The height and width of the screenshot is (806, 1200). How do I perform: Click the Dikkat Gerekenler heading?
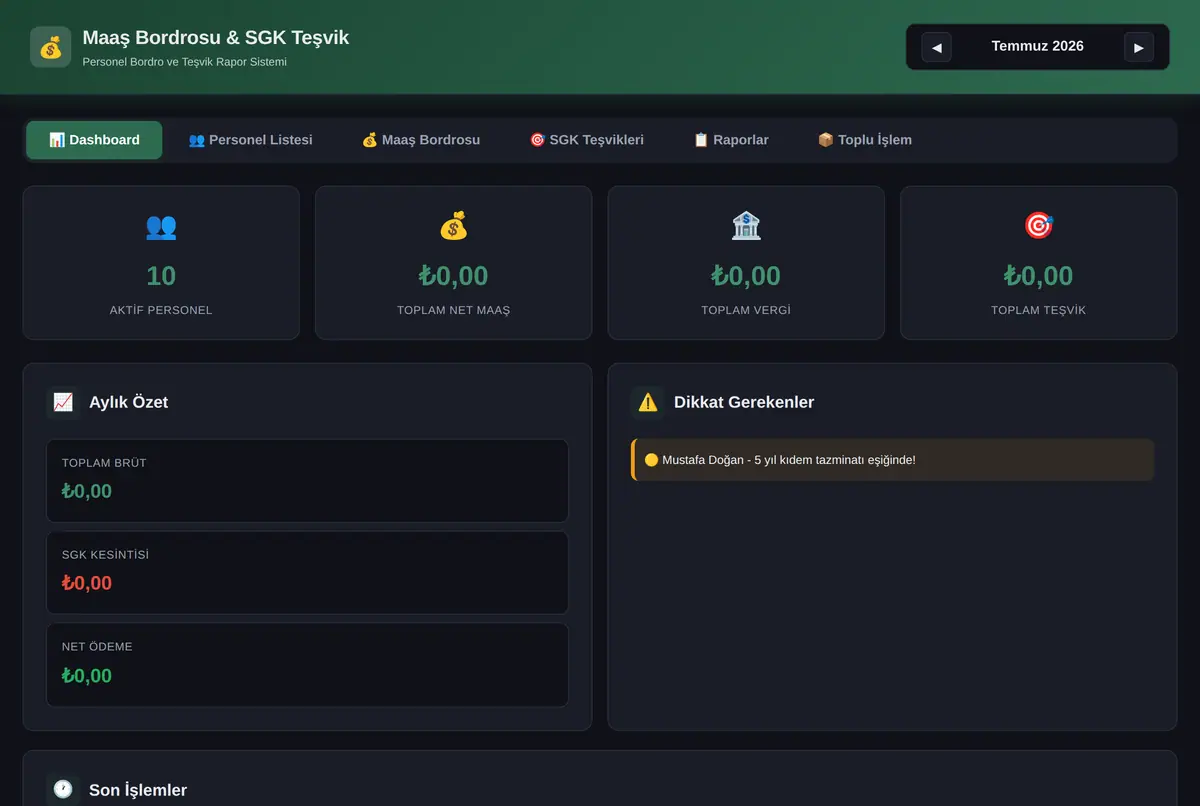click(744, 402)
